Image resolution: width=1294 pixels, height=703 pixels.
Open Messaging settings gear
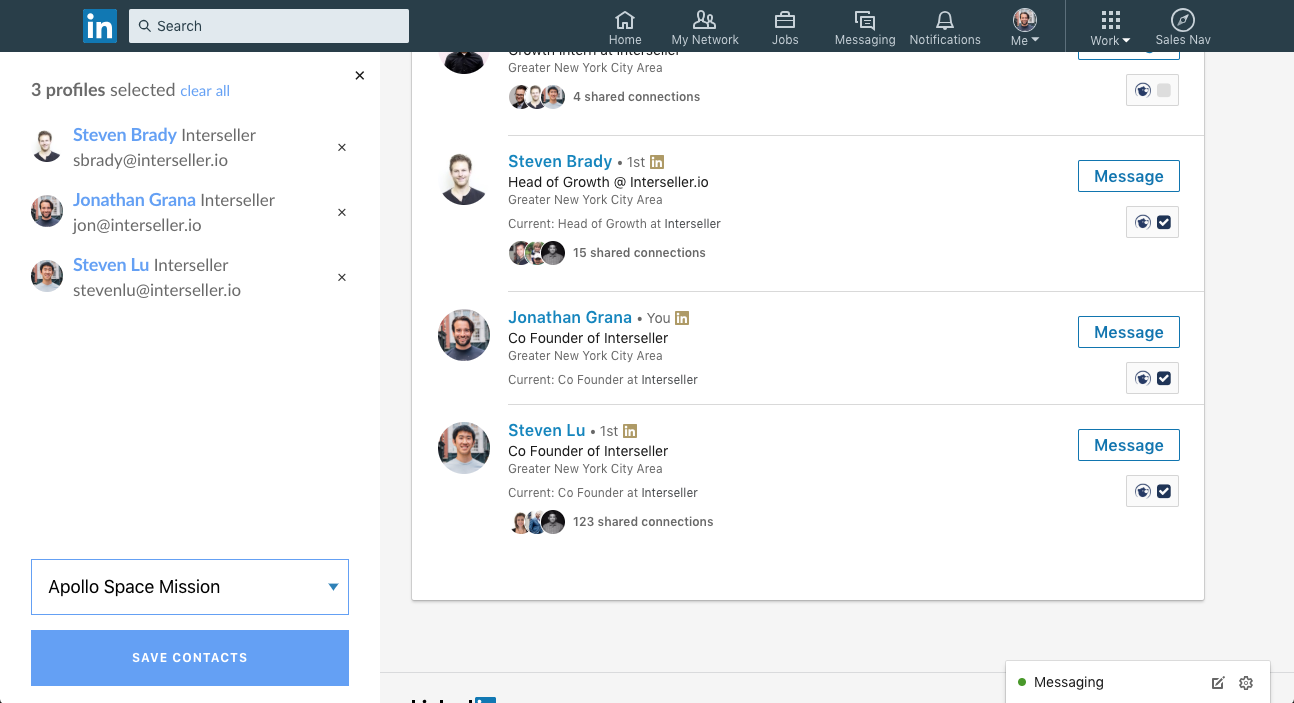click(1246, 683)
